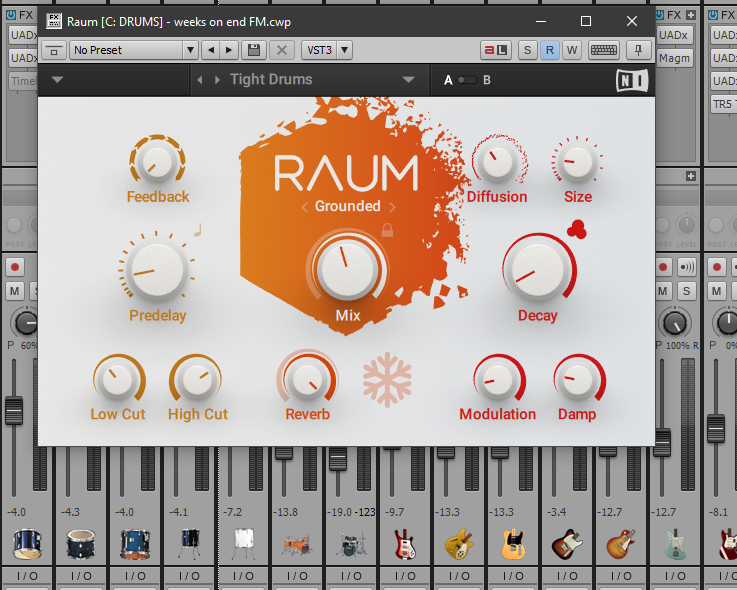Image resolution: width=737 pixels, height=590 pixels.
Task: Click the sunburst Stratocaster track icon
Action: coord(567,543)
